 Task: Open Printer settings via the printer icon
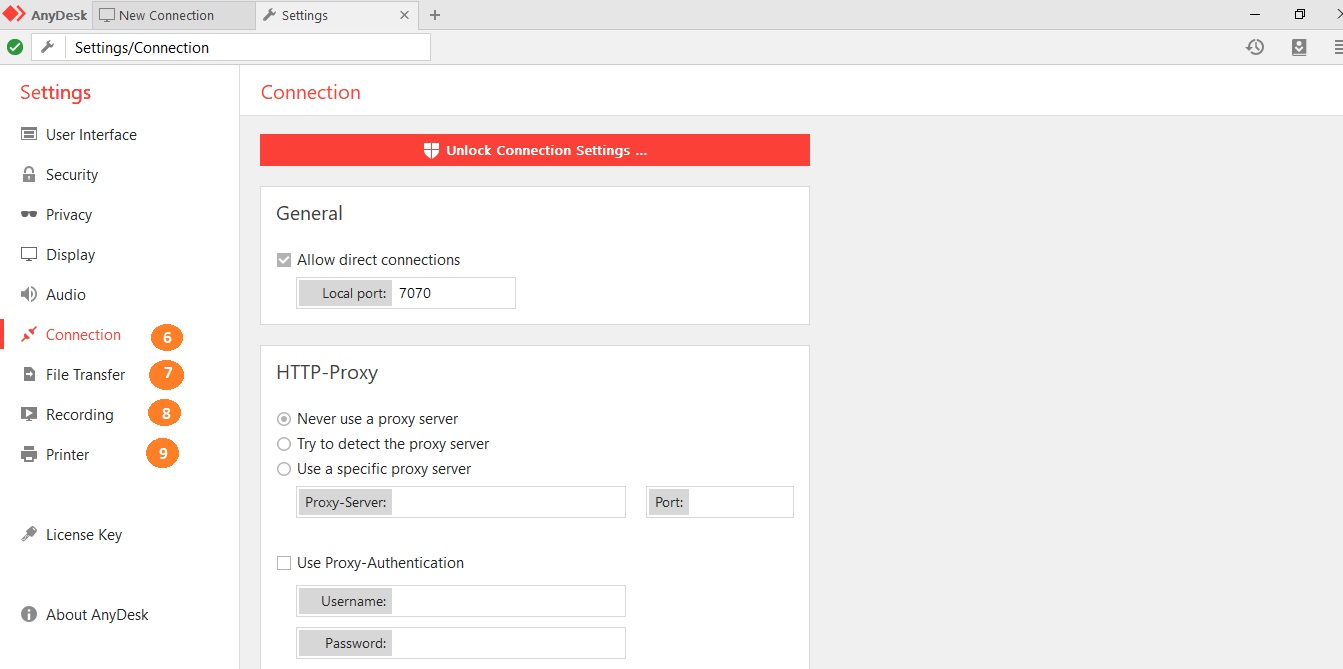pos(29,455)
